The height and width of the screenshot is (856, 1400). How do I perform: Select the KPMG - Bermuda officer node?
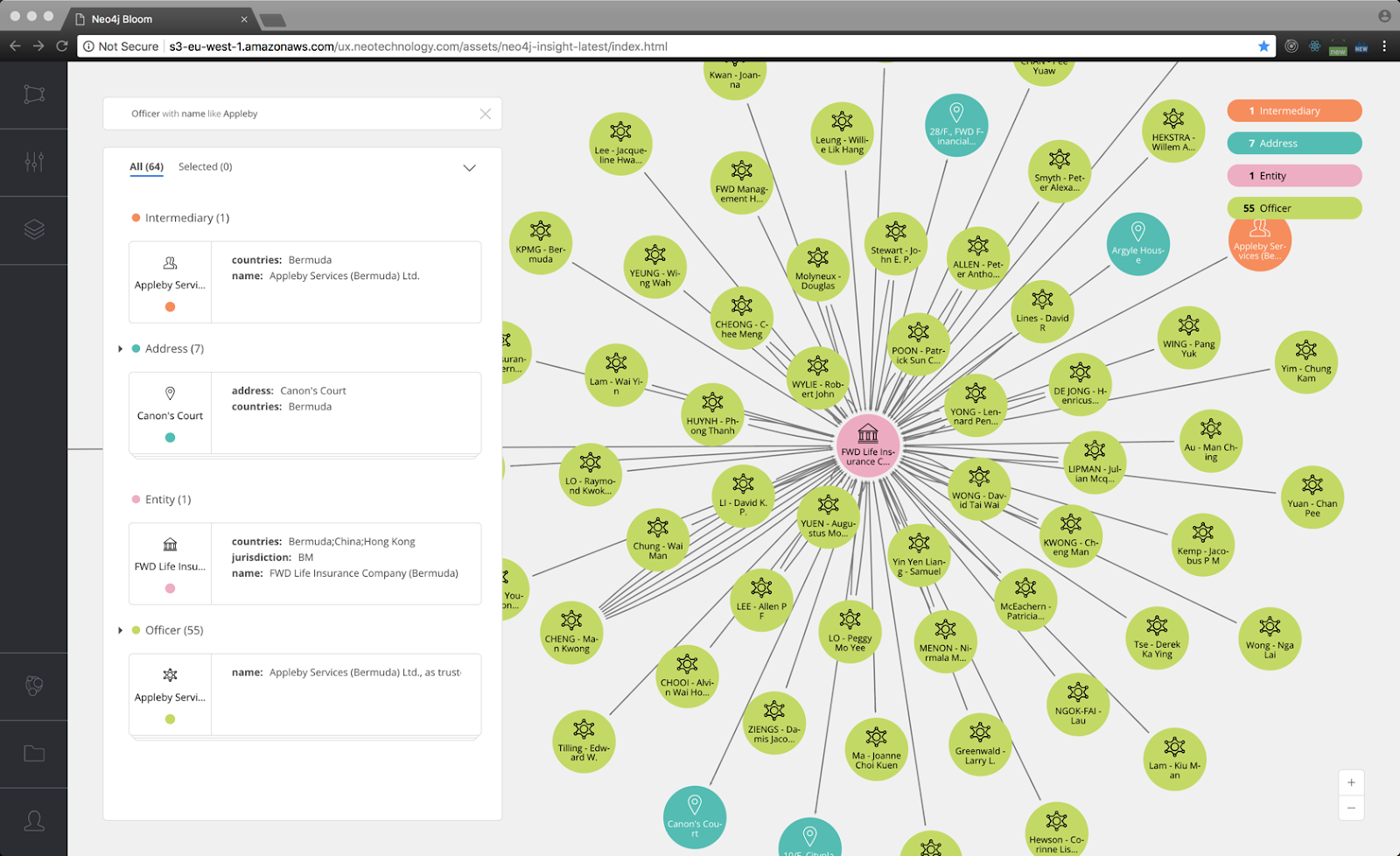click(x=541, y=243)
